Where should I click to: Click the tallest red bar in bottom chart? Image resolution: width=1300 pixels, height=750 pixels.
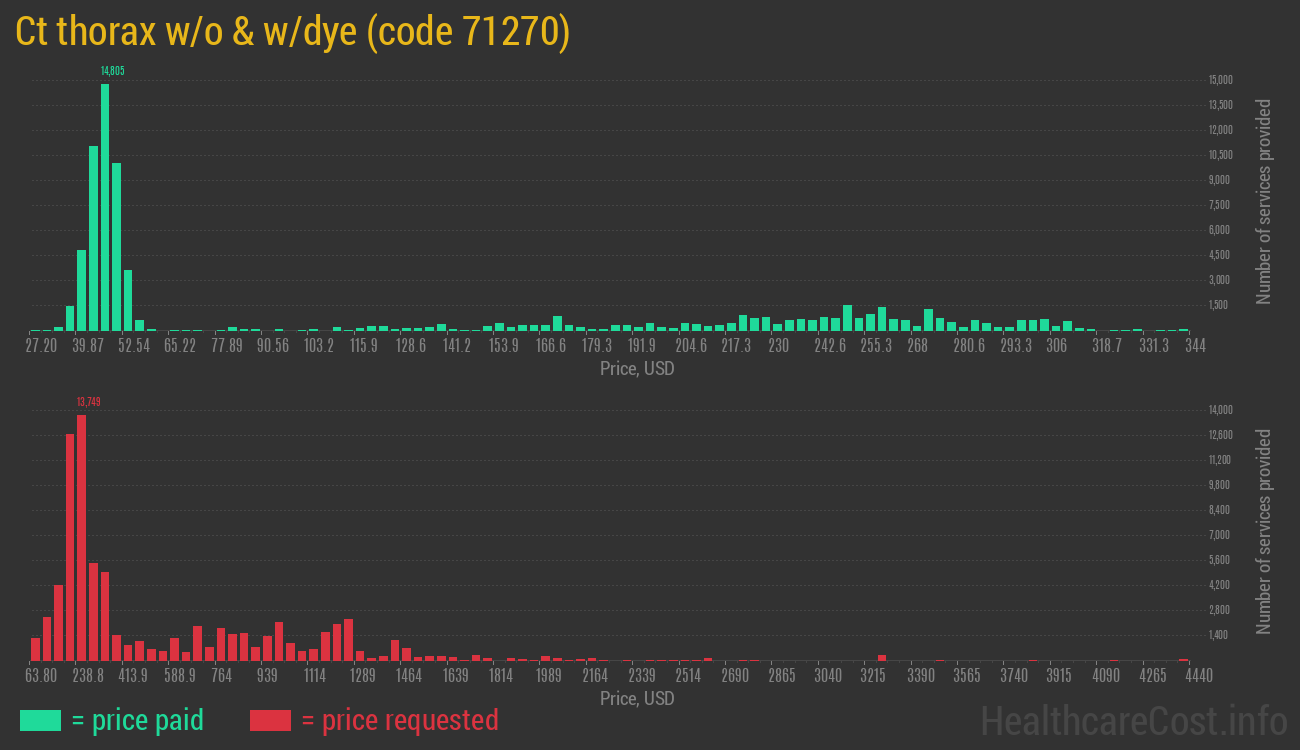(81, 537)
